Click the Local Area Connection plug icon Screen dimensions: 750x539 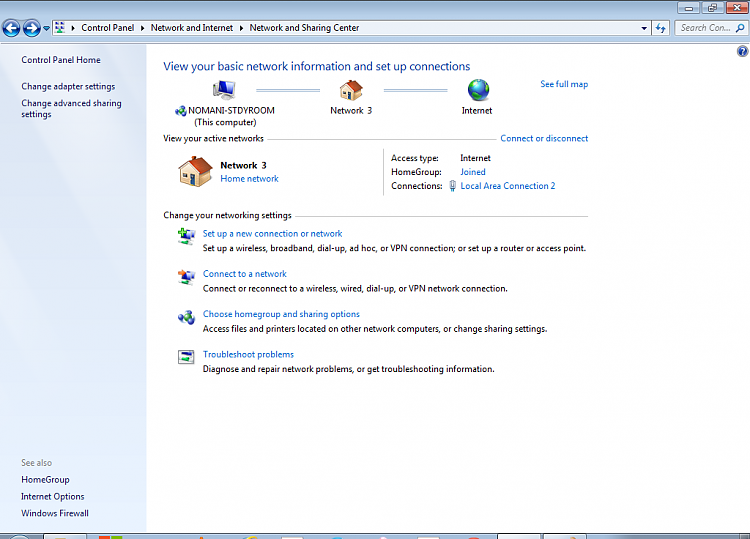tap(452, 186)
